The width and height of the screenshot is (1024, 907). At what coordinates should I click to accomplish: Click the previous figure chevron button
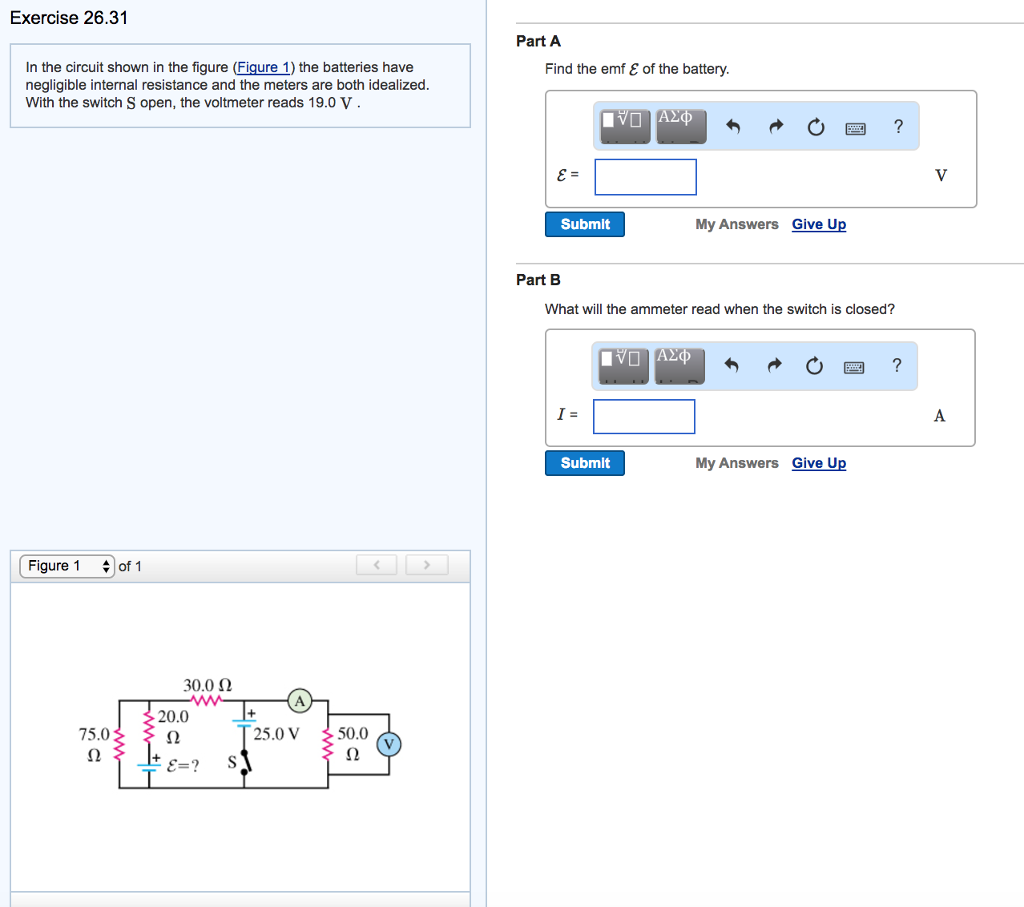pos(376,564)
